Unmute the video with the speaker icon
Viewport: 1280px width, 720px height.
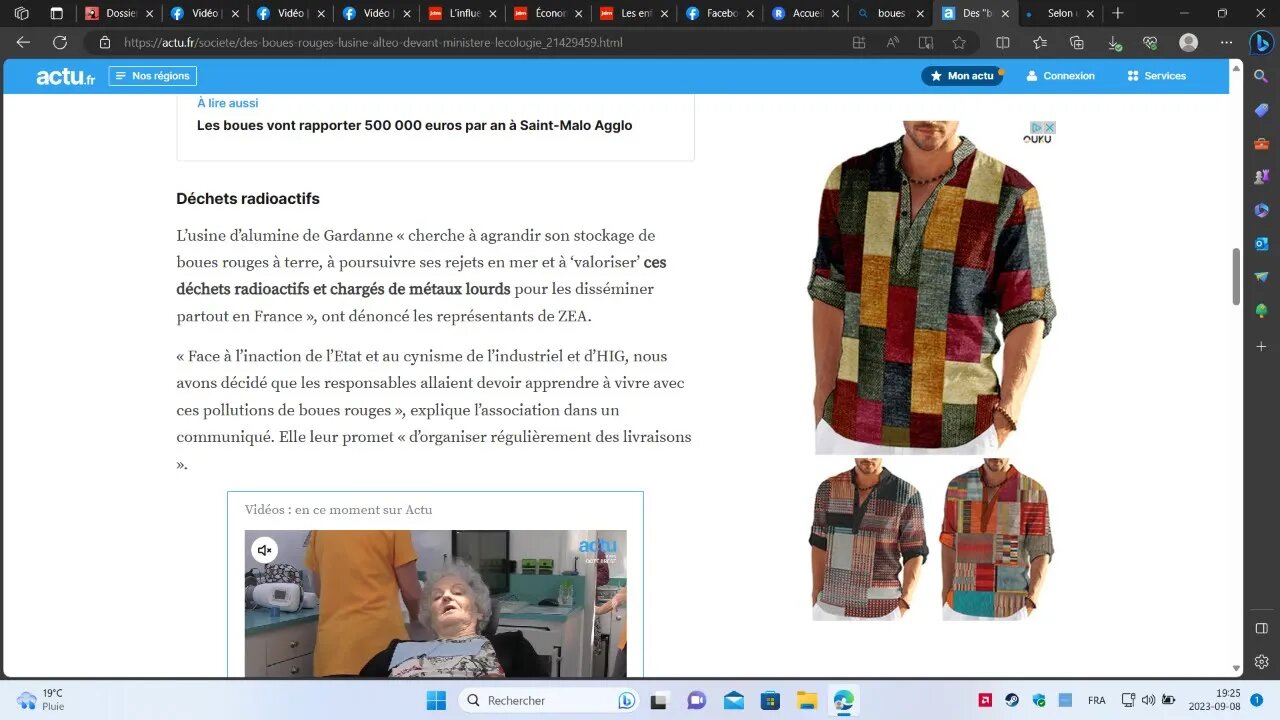pyautogui.click(x=264, y=550)
